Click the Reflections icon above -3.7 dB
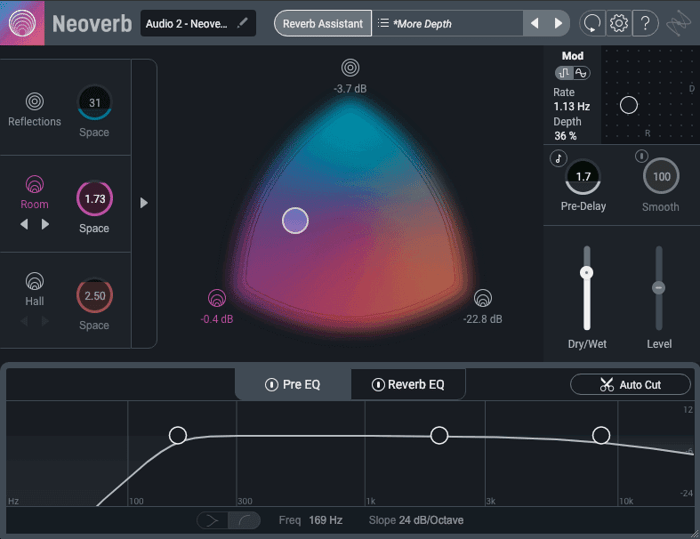 pyautogui.click(x=350, y=68)
